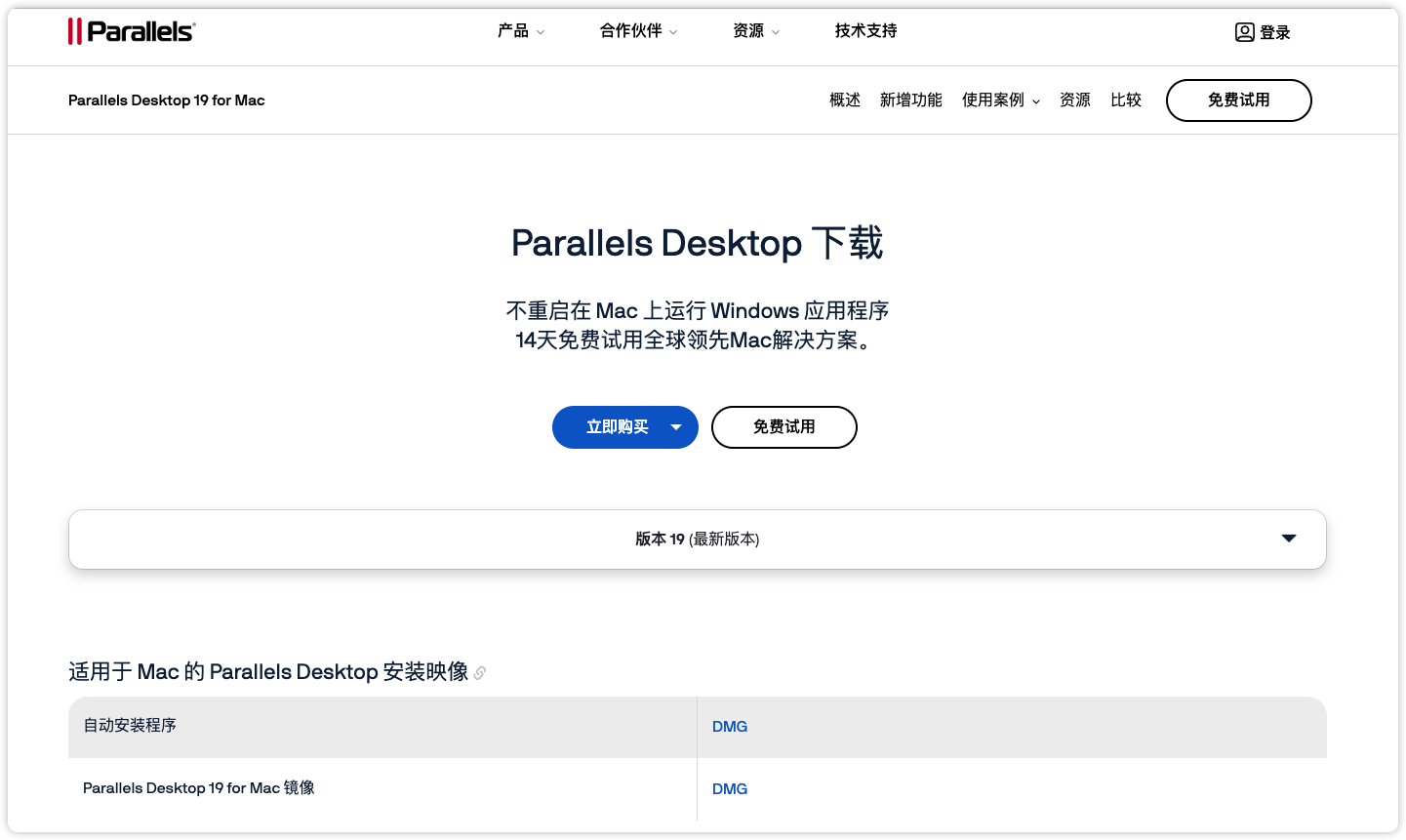The width and height of the screenshot is (1406, 840).
Task: Click the Parallels Desktop 19 for Mac title
Action: tap(166, 100)
